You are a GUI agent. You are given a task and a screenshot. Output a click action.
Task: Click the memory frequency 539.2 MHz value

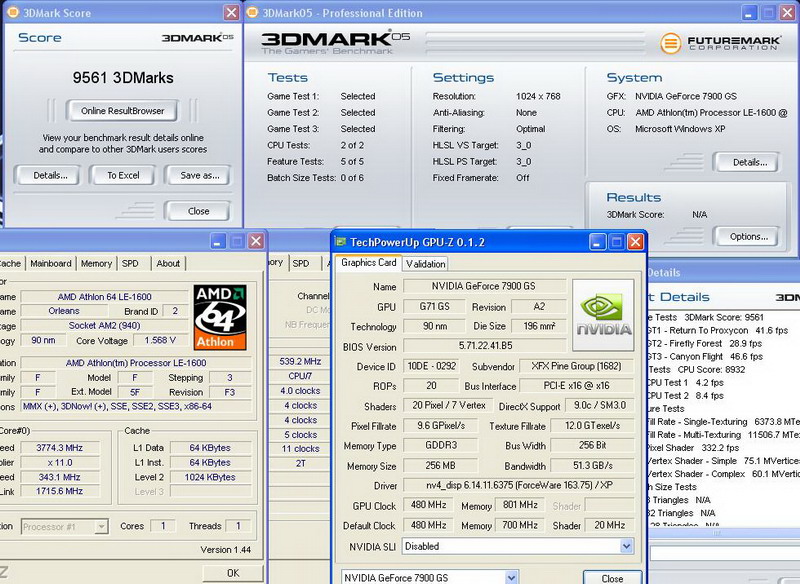click(x=300, y=362)
